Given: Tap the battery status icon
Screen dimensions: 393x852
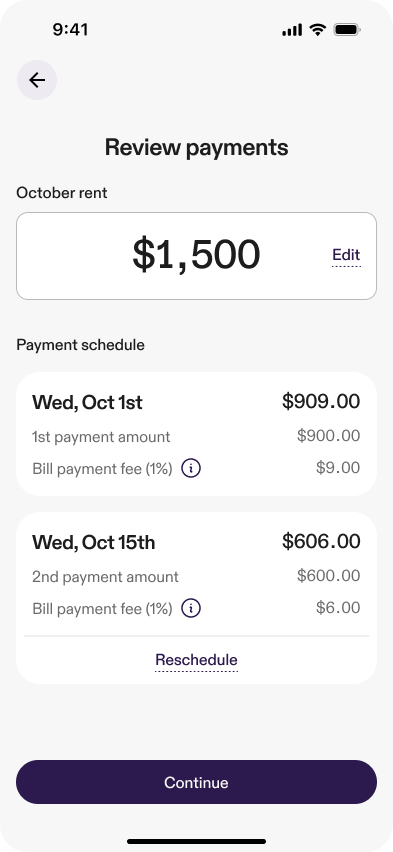Looking at the screenshot, I should [347, 29].
